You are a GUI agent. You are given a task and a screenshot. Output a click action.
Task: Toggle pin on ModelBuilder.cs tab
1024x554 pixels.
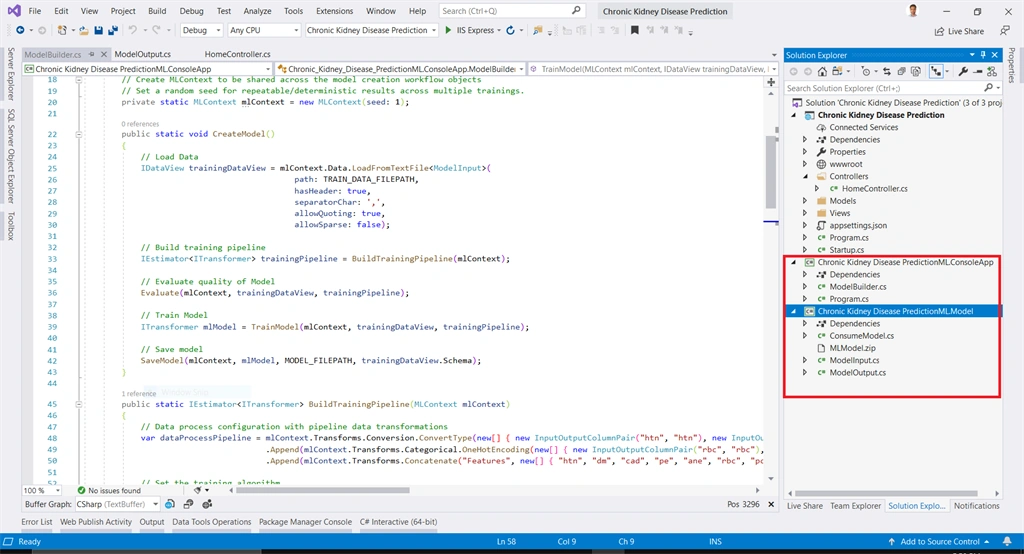[x=92, y=54]
